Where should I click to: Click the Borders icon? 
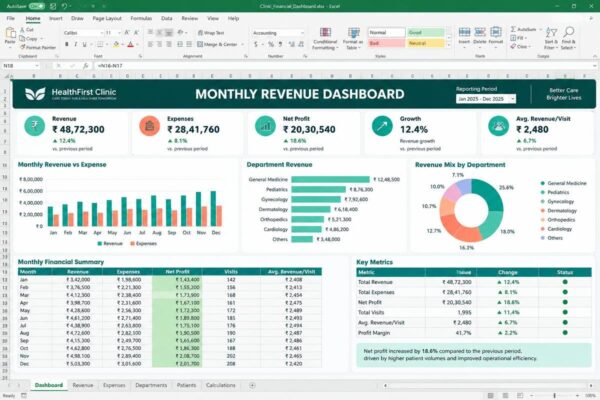coord(99,44)
